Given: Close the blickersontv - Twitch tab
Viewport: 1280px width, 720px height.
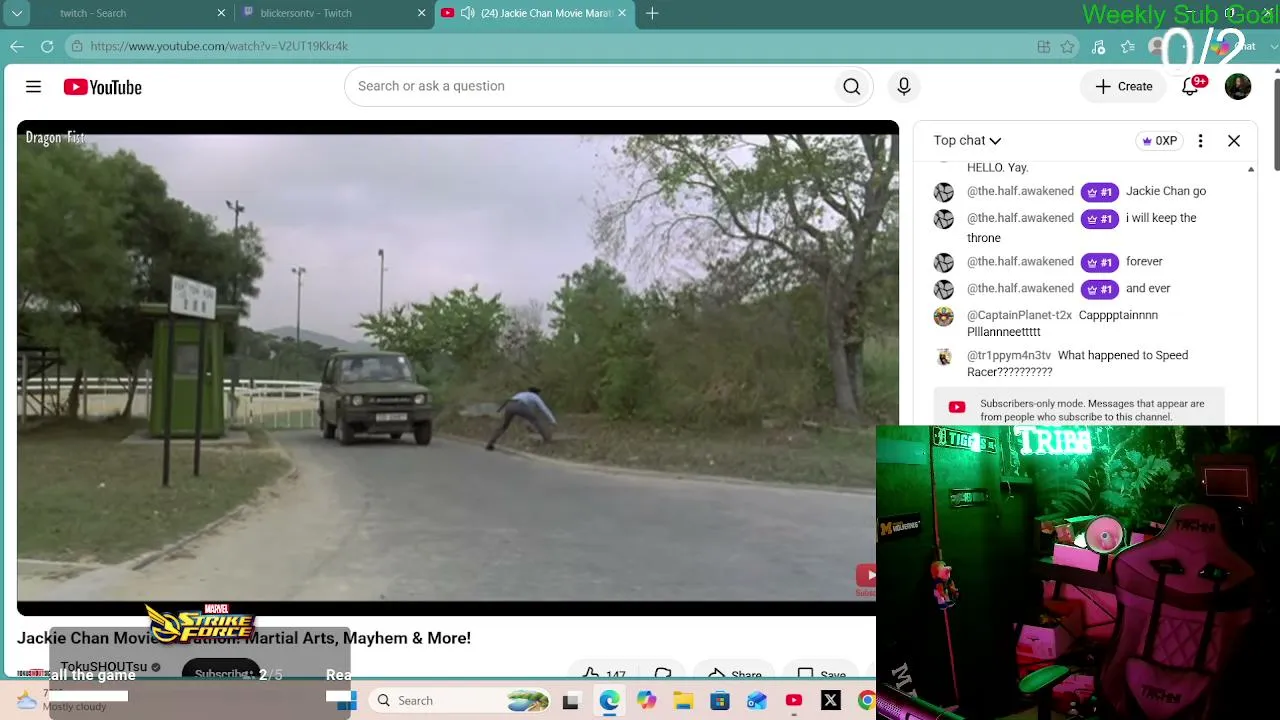Looking at the screenshot, I should pos(421,13).
